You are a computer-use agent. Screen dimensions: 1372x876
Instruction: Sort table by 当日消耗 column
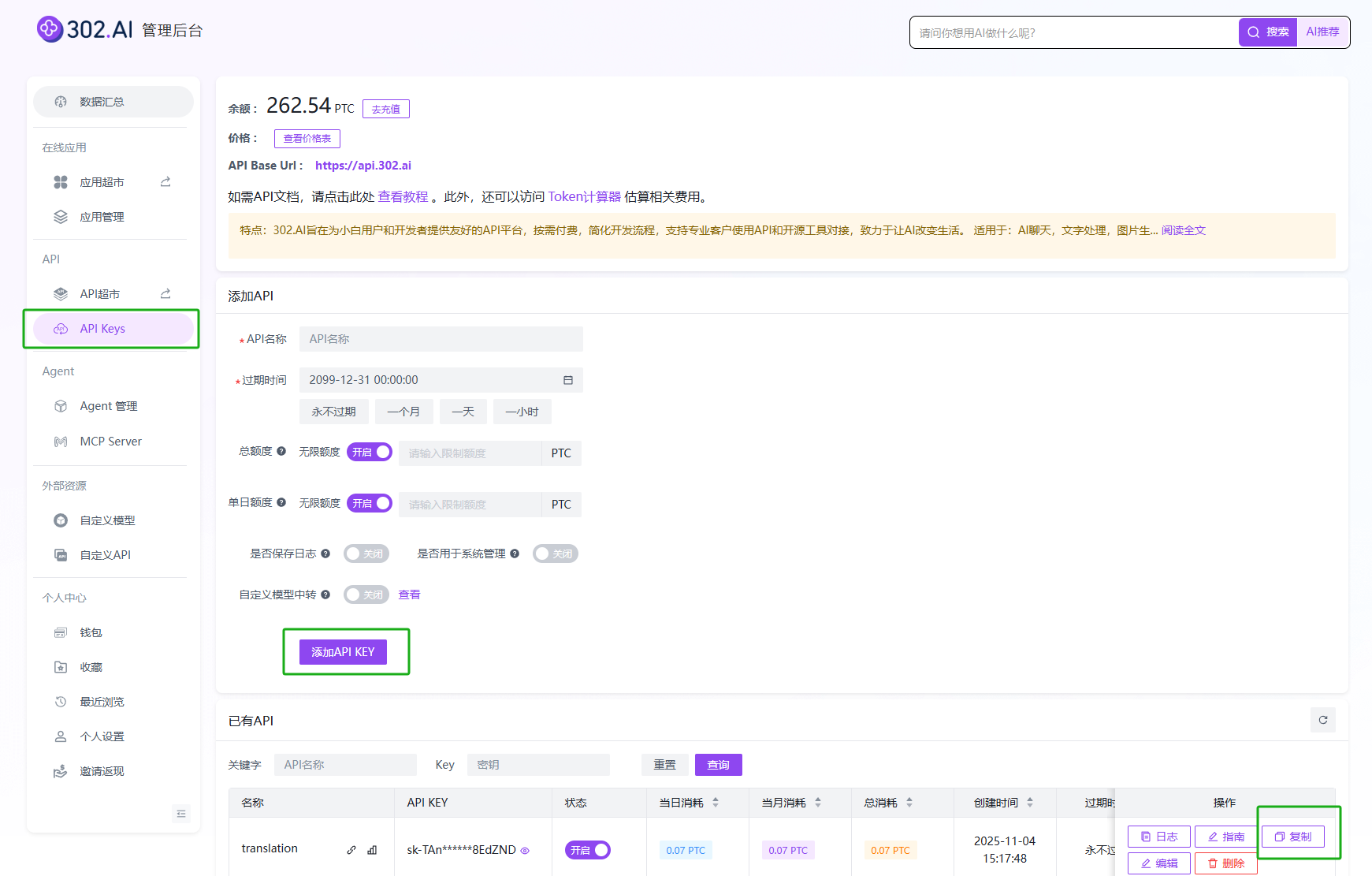pyautogui.click(x=716, y=802)
